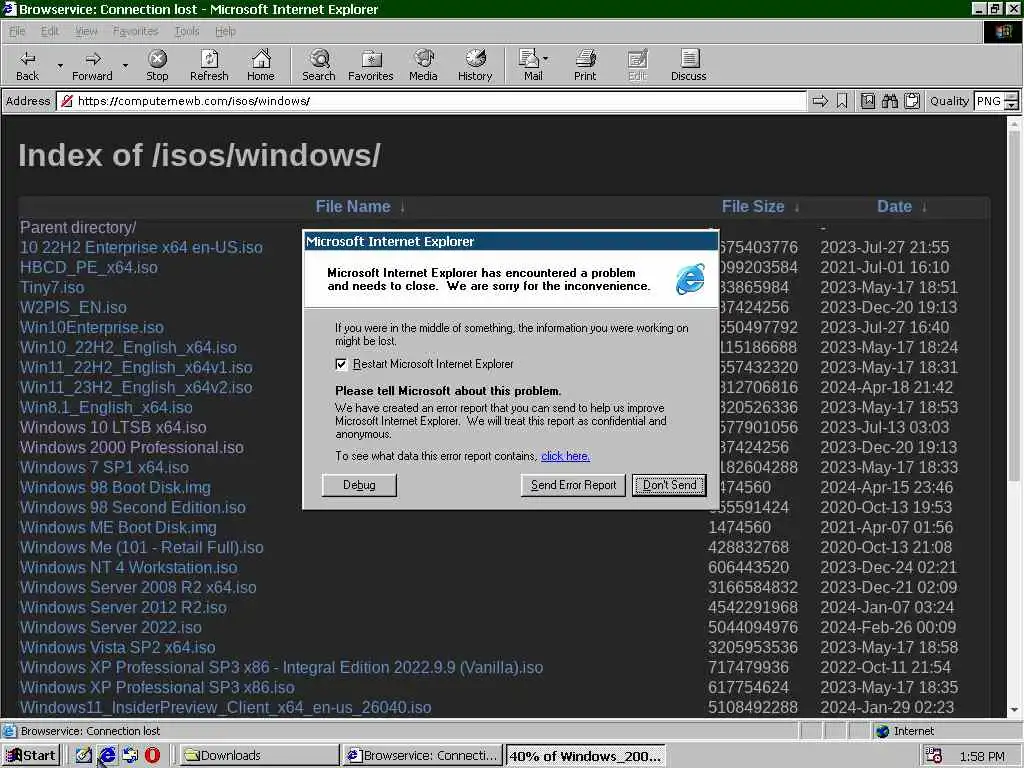Open Windows 2000 Professional.iso link
The height and width of the screenshot is (768, 1024).
click(x=131, y=447)
